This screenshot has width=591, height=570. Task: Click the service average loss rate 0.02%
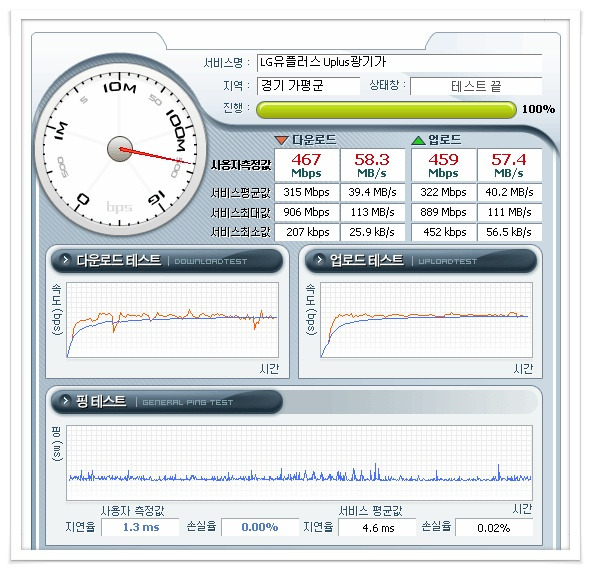point(494,528)
